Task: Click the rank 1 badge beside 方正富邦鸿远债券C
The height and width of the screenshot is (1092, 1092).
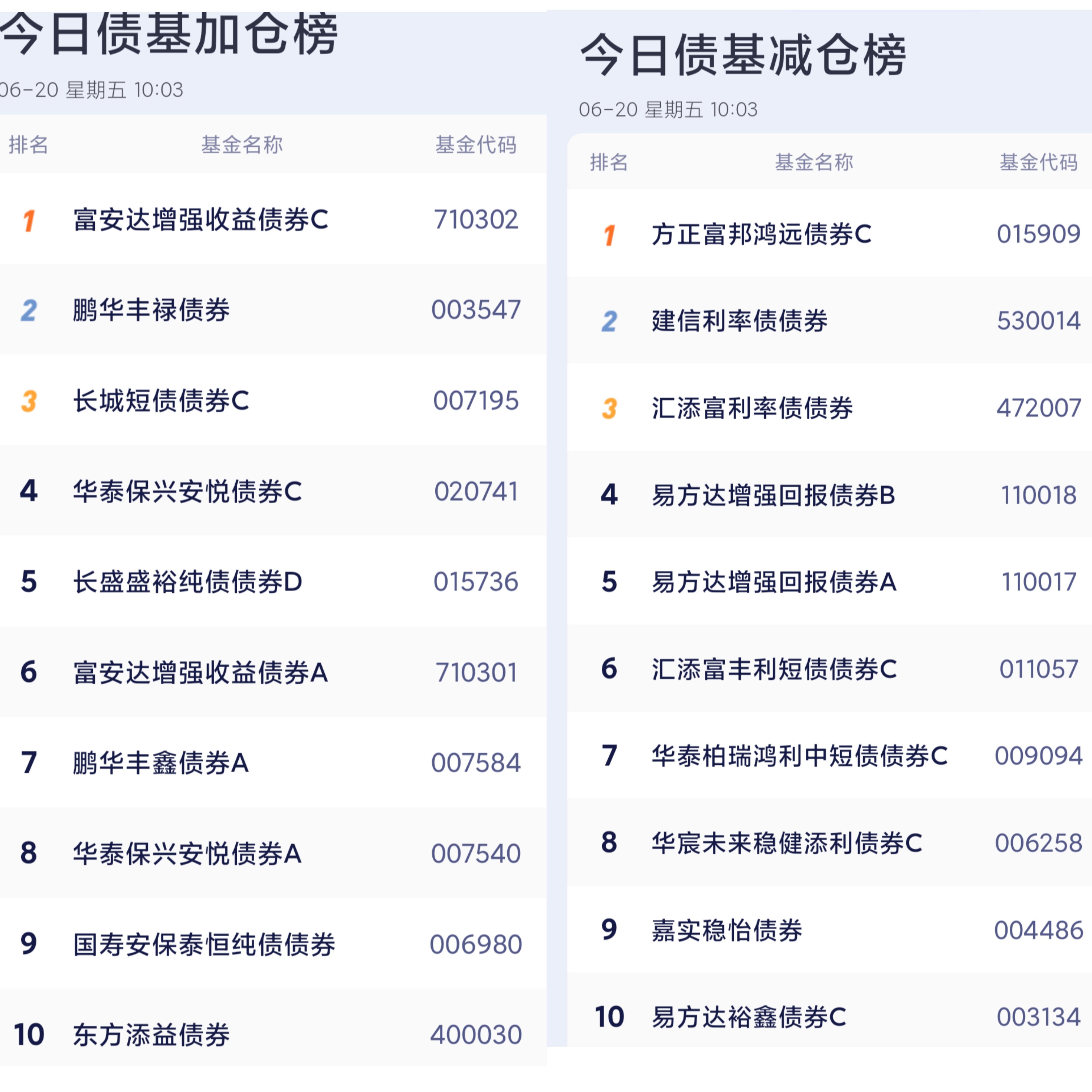Action: click(609, 235)
